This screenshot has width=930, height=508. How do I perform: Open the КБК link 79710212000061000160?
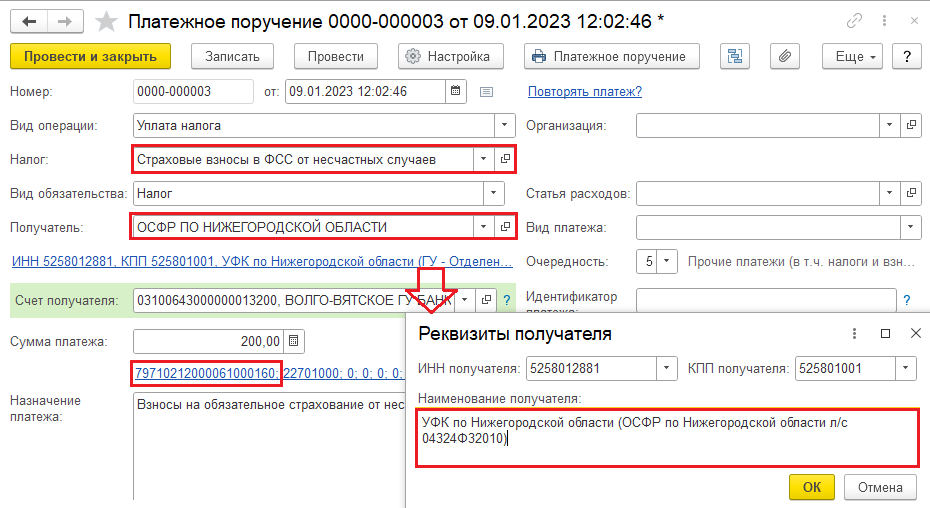pos(206,373)
